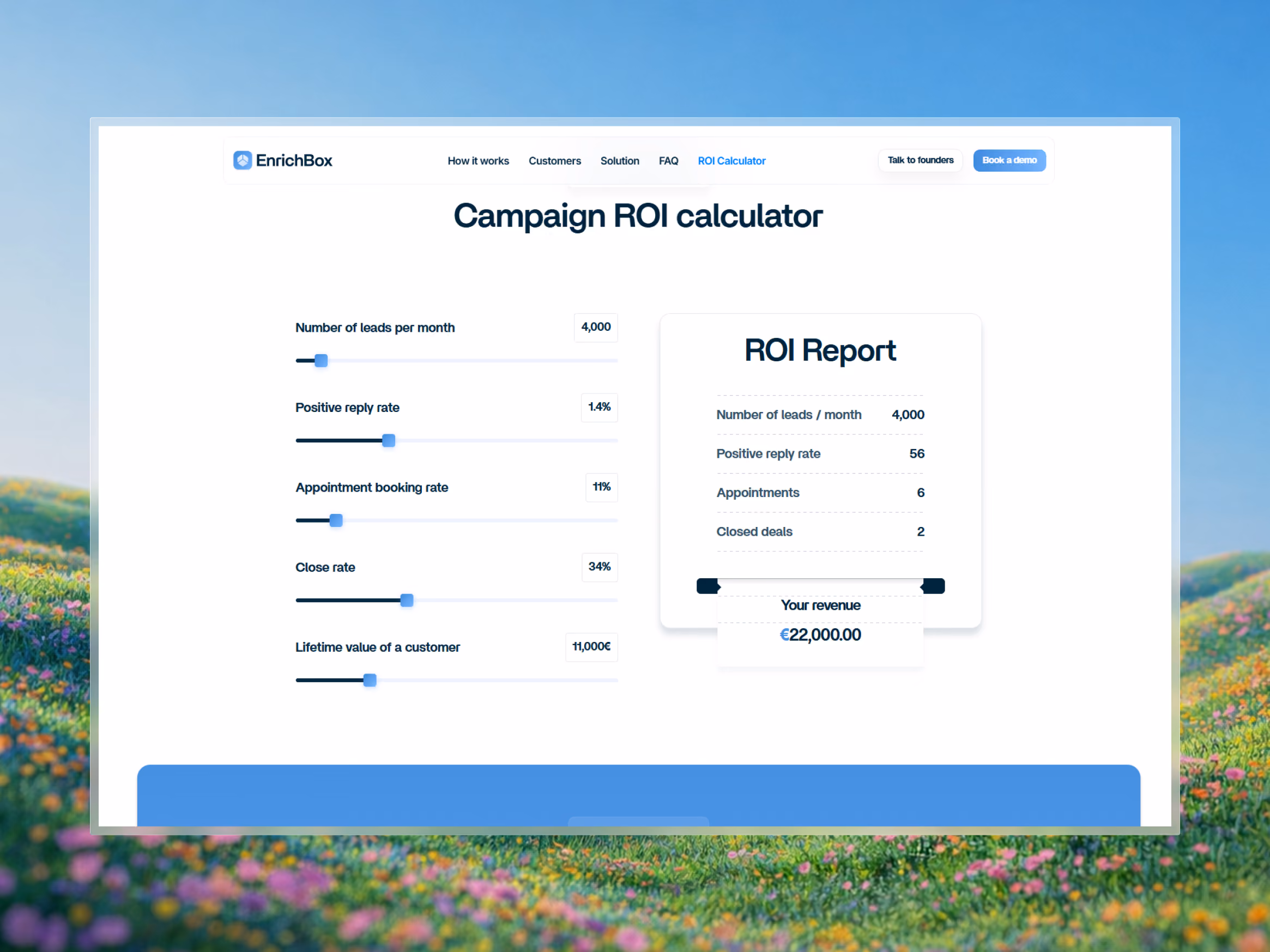
Task: Go to the Customers section
Action: click(555, 161)
